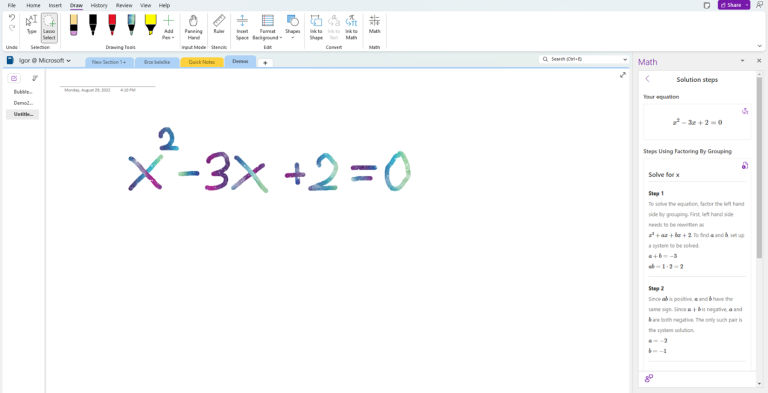Insert solution steps on page icon

click(745, 166)
